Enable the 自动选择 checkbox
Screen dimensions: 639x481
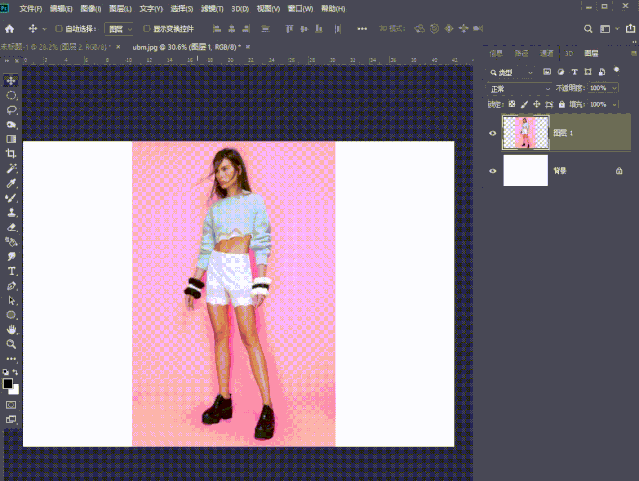tap(59, 29)
